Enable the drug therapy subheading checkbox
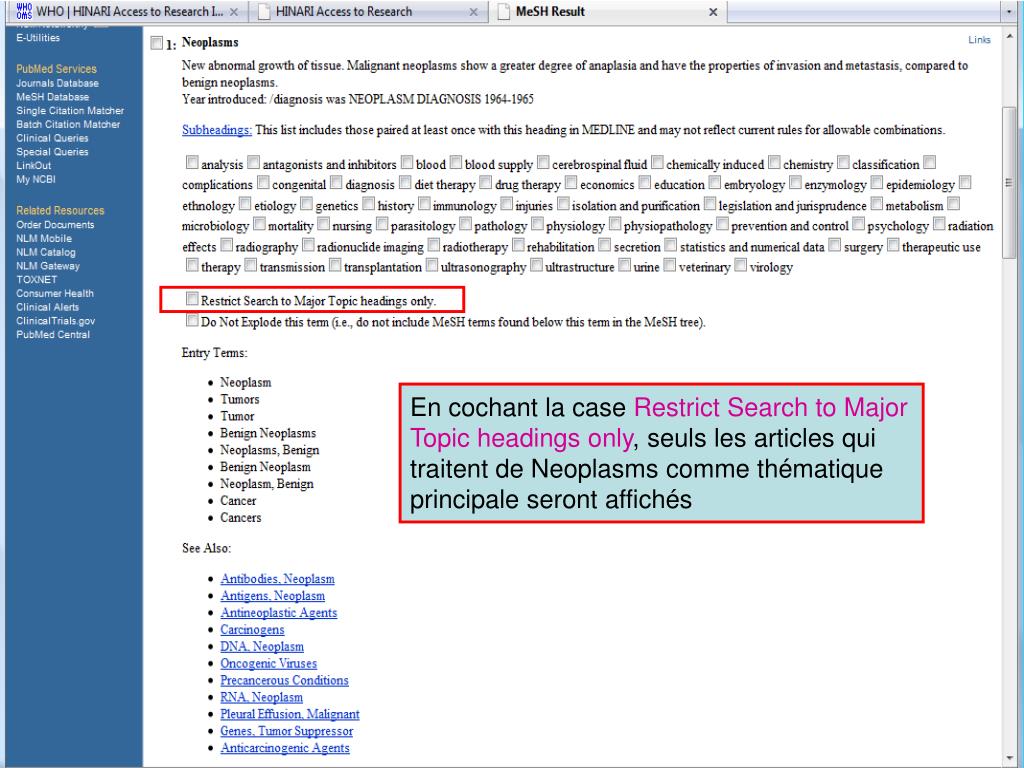 tap(485, 182)
